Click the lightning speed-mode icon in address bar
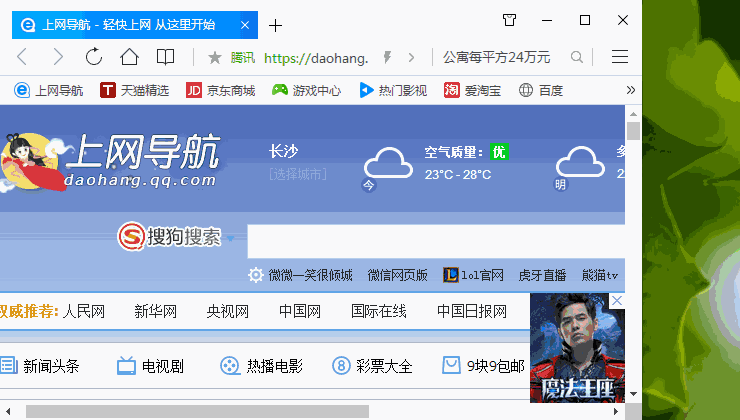740x420 pixels. click(387, 58)
